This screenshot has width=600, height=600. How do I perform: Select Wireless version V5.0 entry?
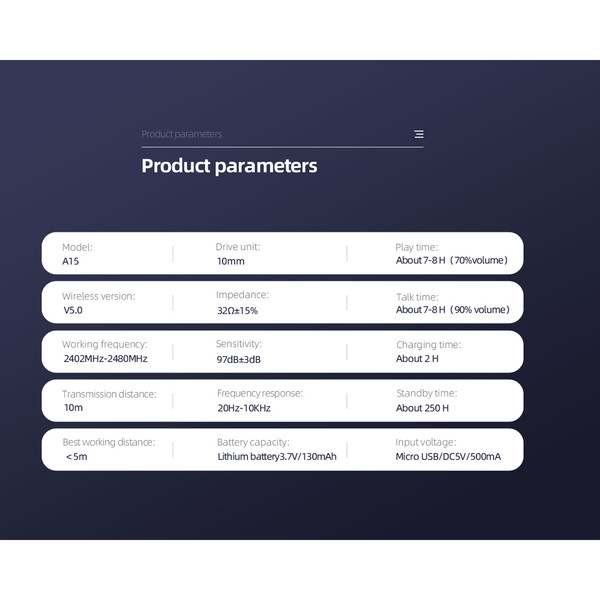[98, 303]
